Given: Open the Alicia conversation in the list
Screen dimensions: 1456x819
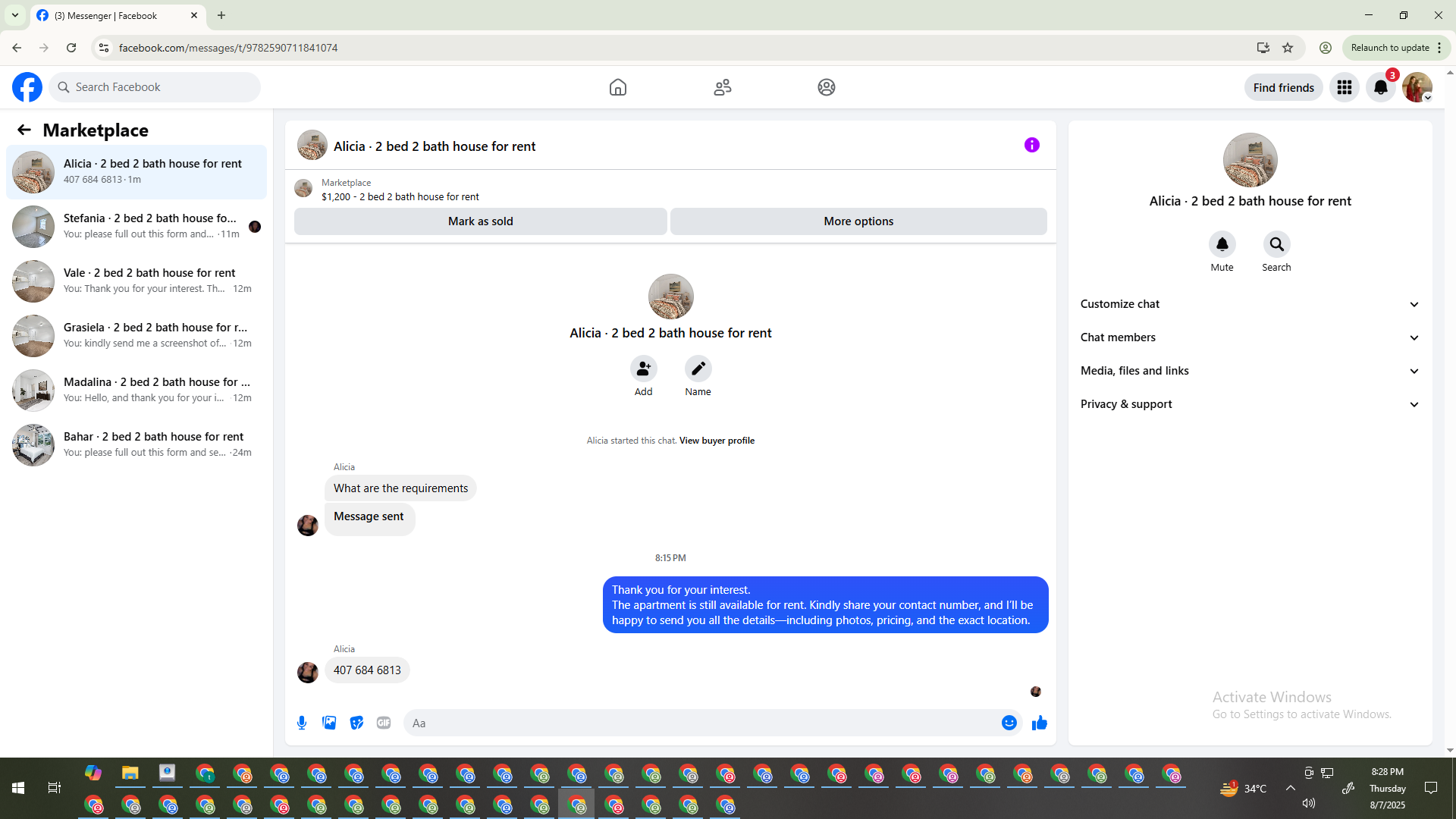Looking at the screenshot, I should 136,172.
